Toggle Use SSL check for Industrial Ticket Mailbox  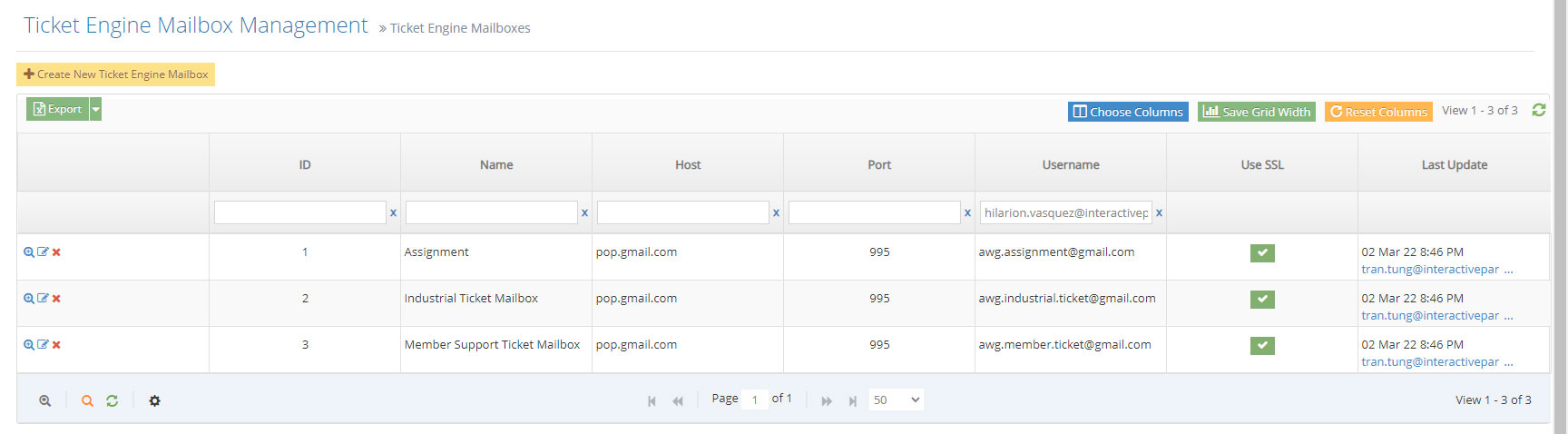click(1262, 300)
